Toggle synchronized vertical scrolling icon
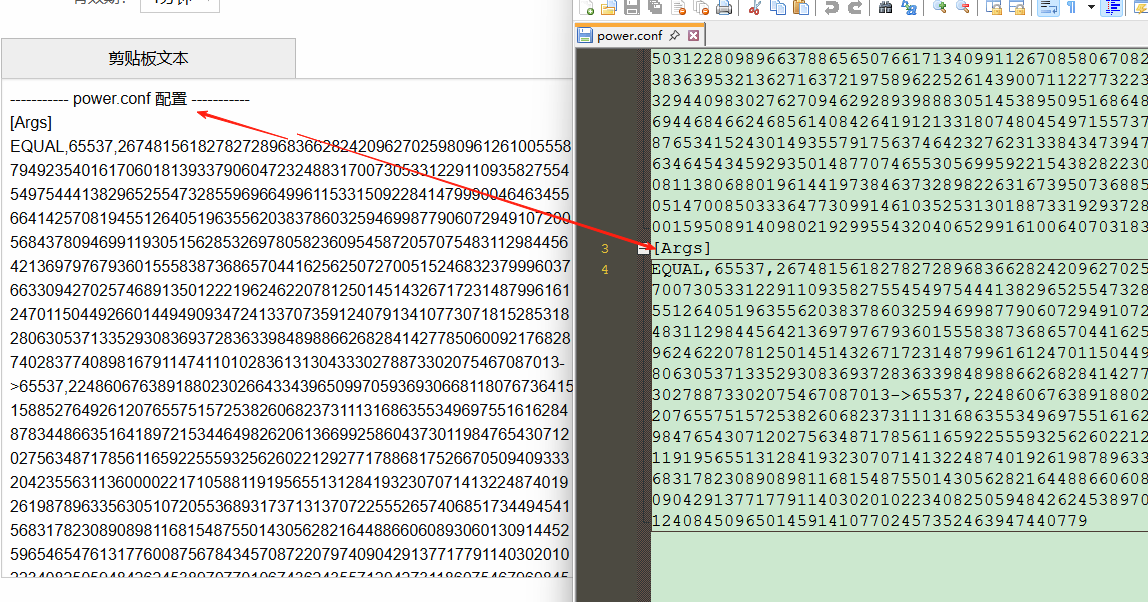This screenshot has height=602, width=1148. (994, 7)
